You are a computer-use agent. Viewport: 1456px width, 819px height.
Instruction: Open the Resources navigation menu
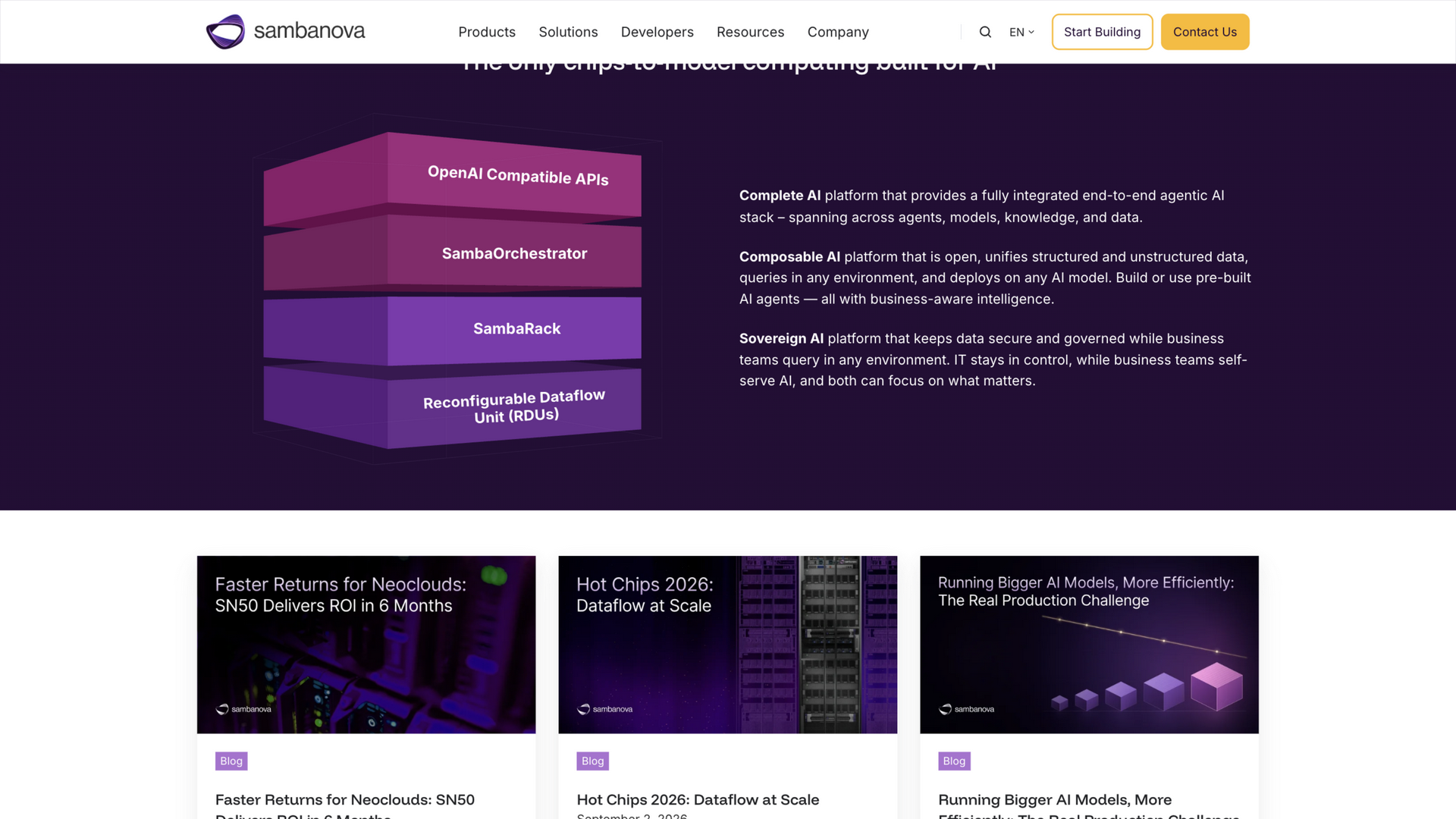click(750, 32)
